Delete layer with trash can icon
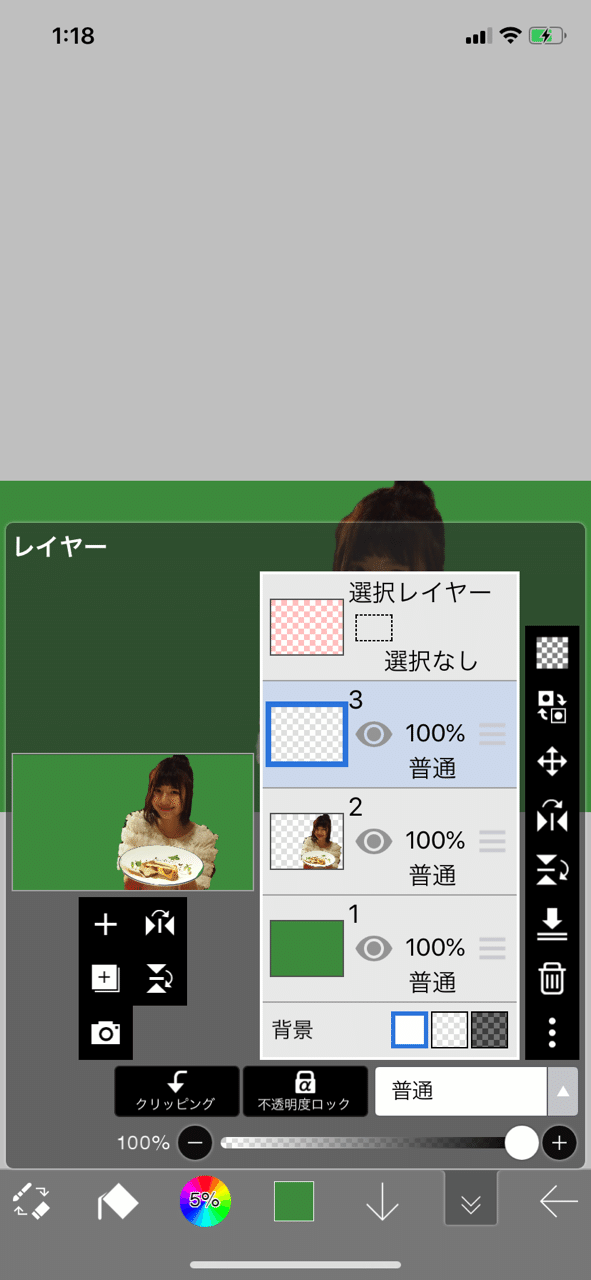 (x=552, y=978)
